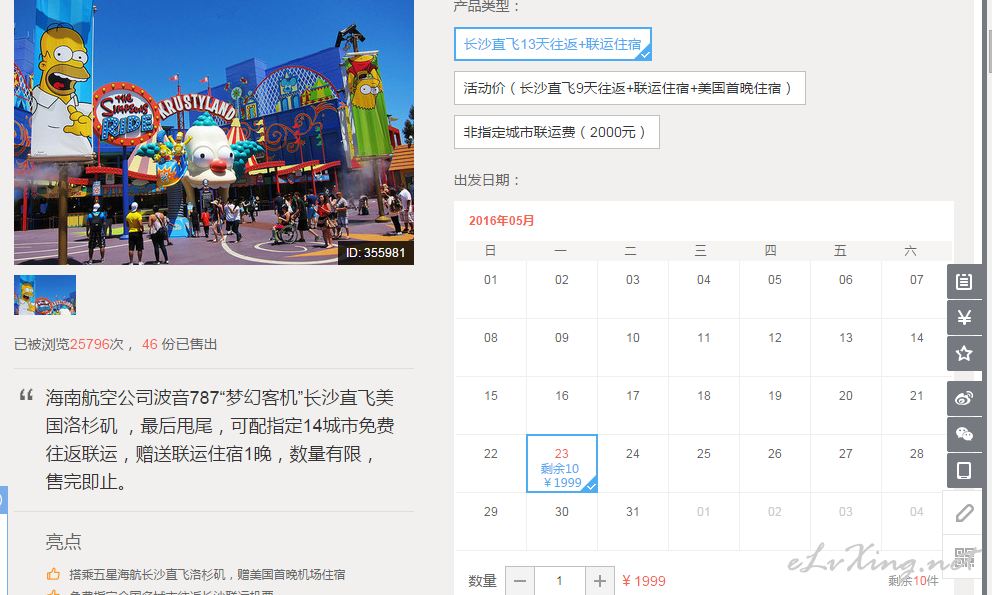Select the small Simpsons thumbnail below the photo
Image resolution: width=992 pixels, height=595 pixels.
(45, 295)
